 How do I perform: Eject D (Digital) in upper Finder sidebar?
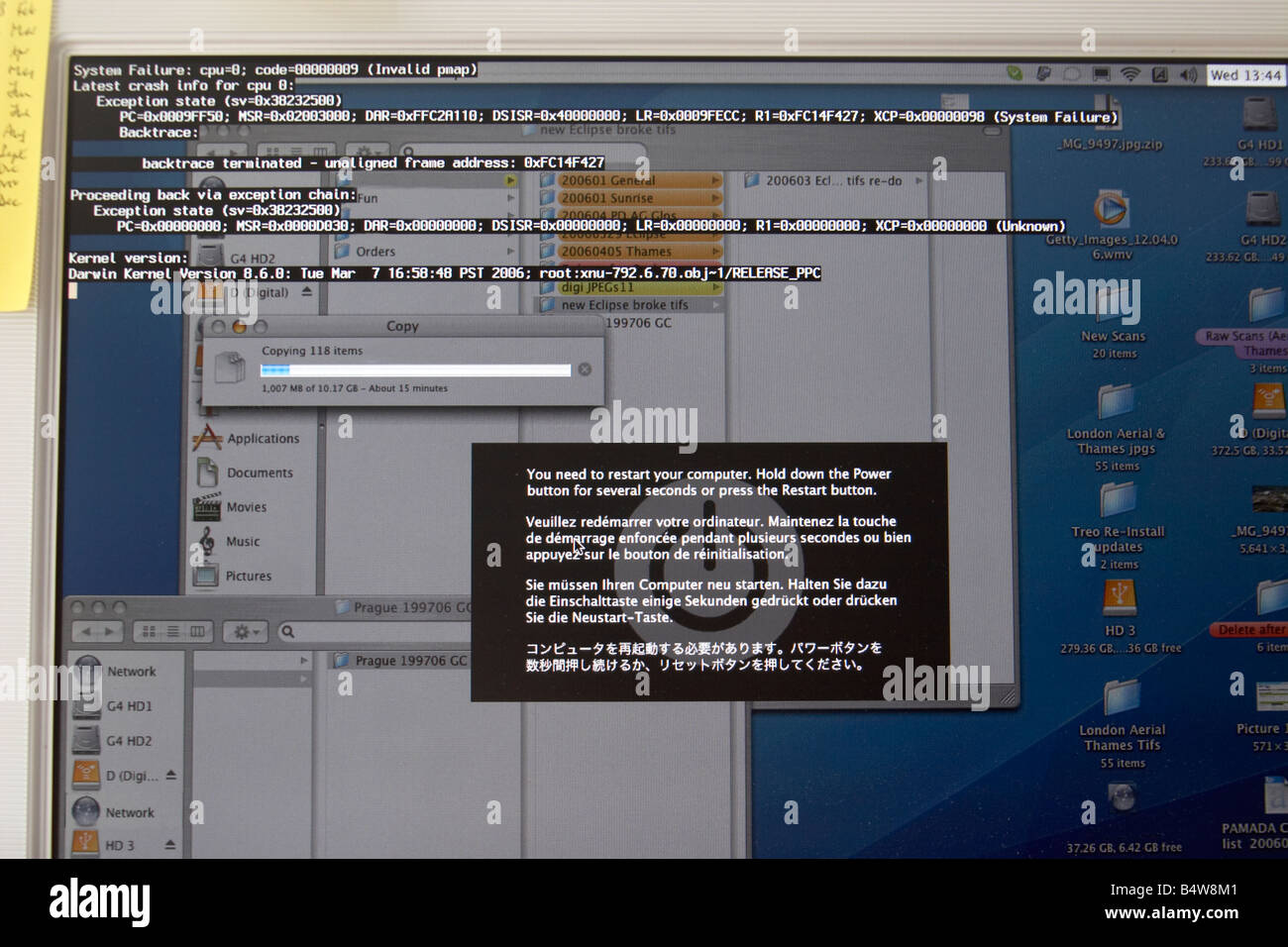click(307, 292)
